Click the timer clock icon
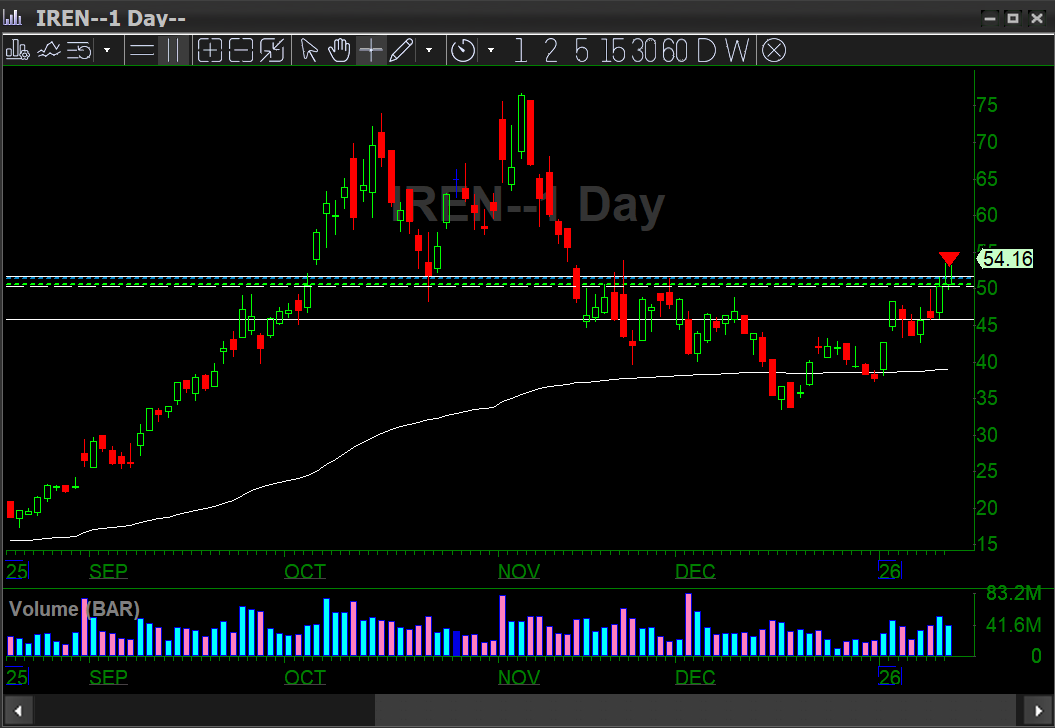 point(463,50)
